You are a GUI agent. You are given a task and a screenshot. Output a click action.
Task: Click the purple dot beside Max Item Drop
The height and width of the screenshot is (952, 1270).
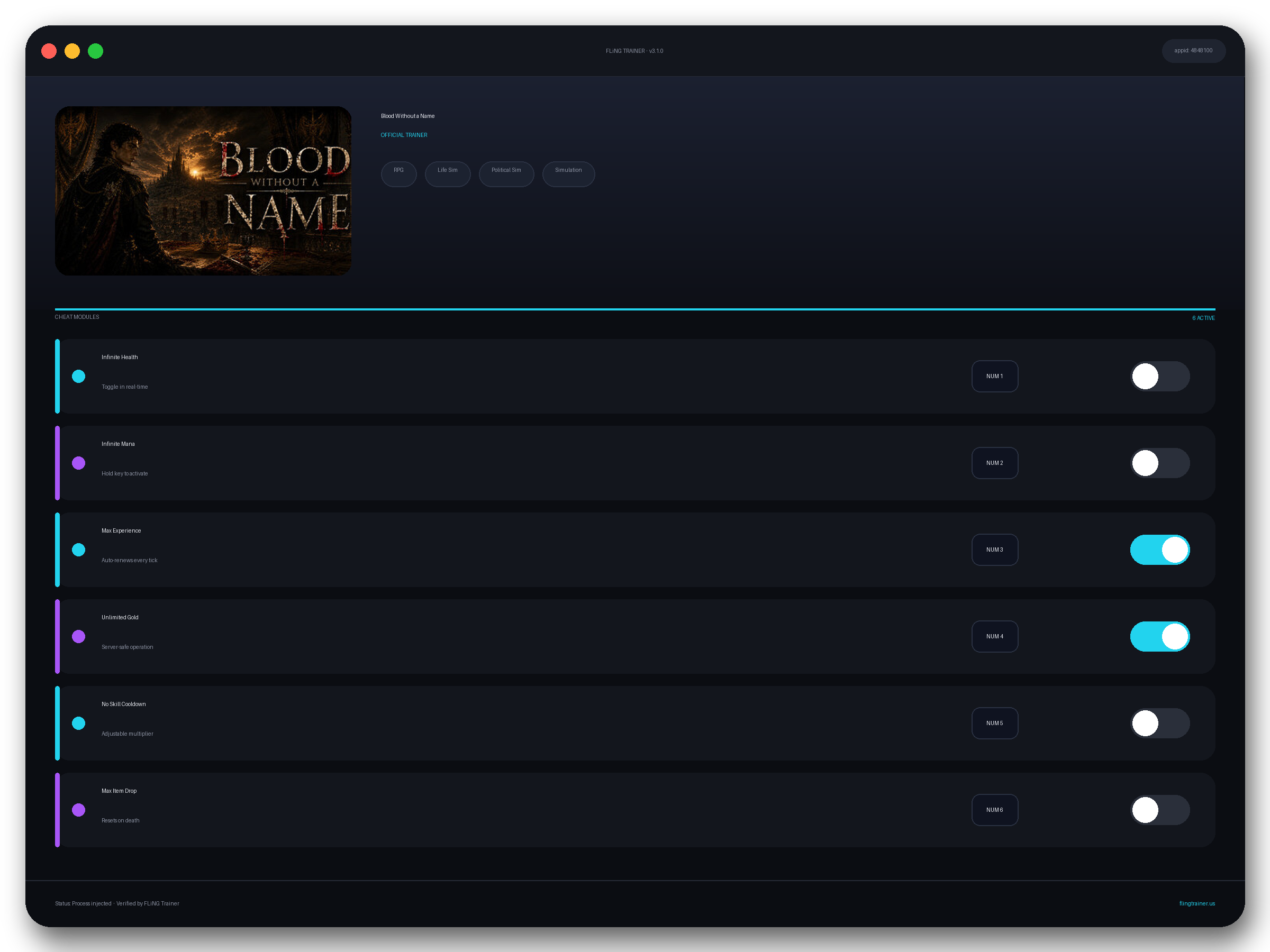79,810
